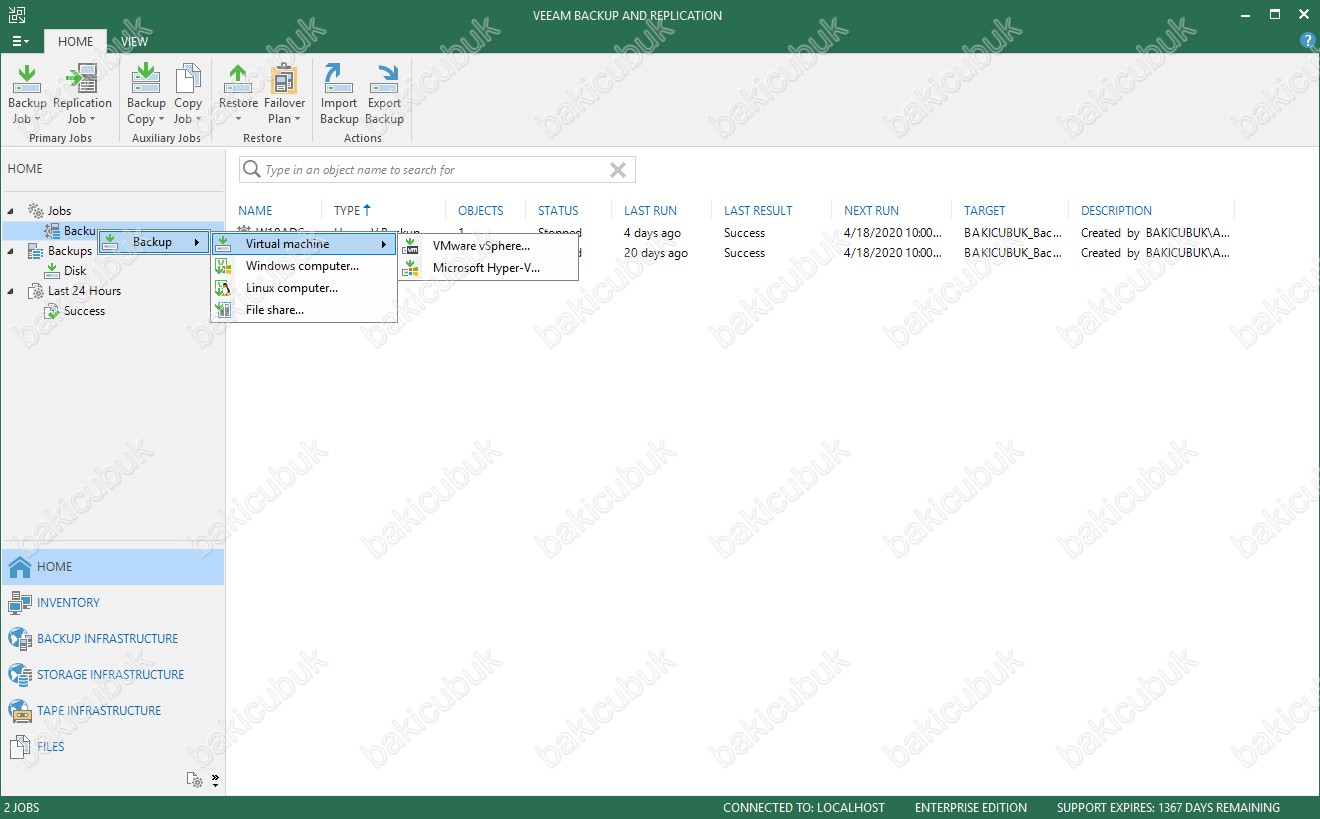The image size is (1320, 819).
Task: Click the Backup Copy ribbon icon
Action: point(146,78)
